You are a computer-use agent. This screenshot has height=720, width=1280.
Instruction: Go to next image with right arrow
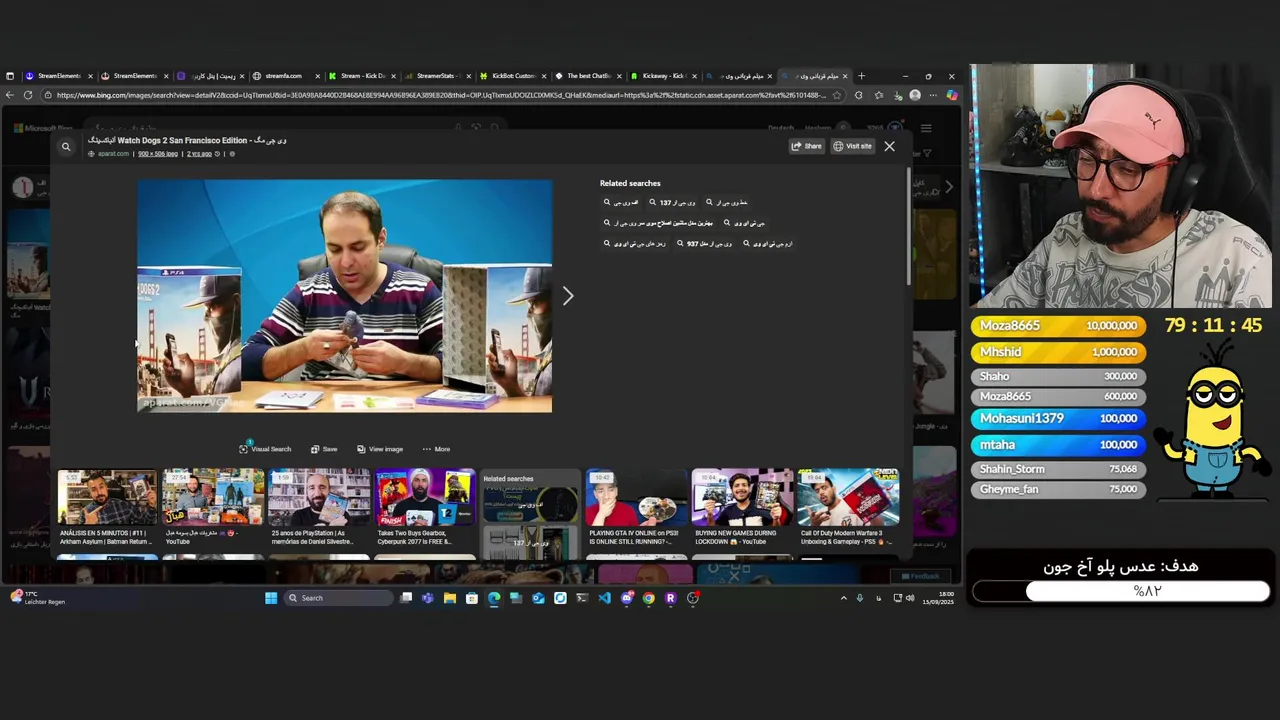pyautogui.click(x=568, y=295)
